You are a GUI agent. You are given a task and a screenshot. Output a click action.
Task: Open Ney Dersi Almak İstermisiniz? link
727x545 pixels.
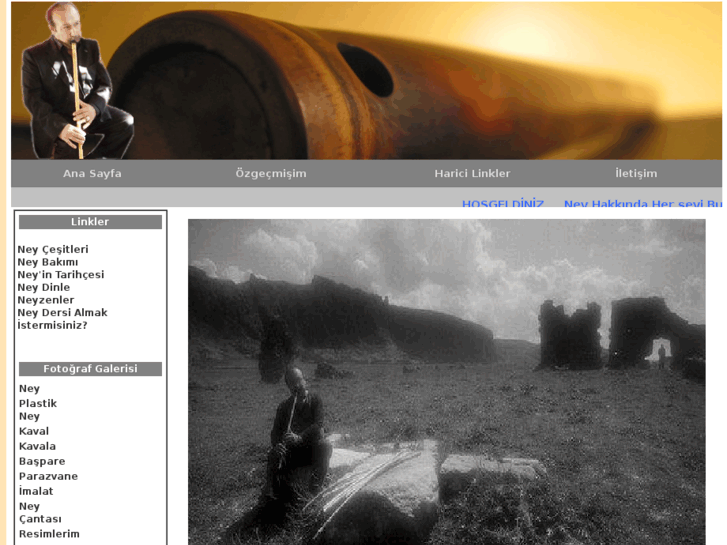click(x=62, y=319)
